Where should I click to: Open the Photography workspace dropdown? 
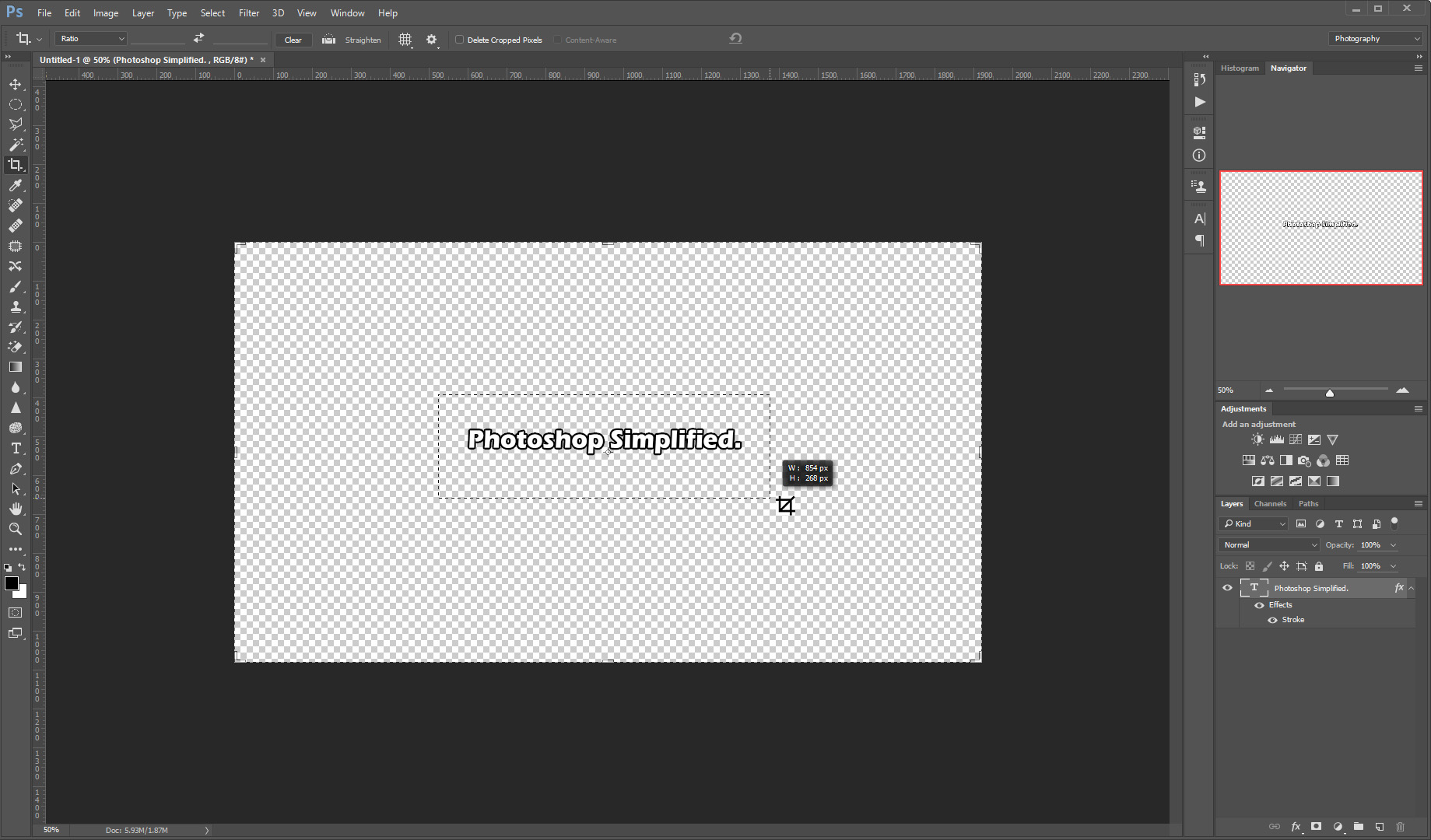point(1376,38)
